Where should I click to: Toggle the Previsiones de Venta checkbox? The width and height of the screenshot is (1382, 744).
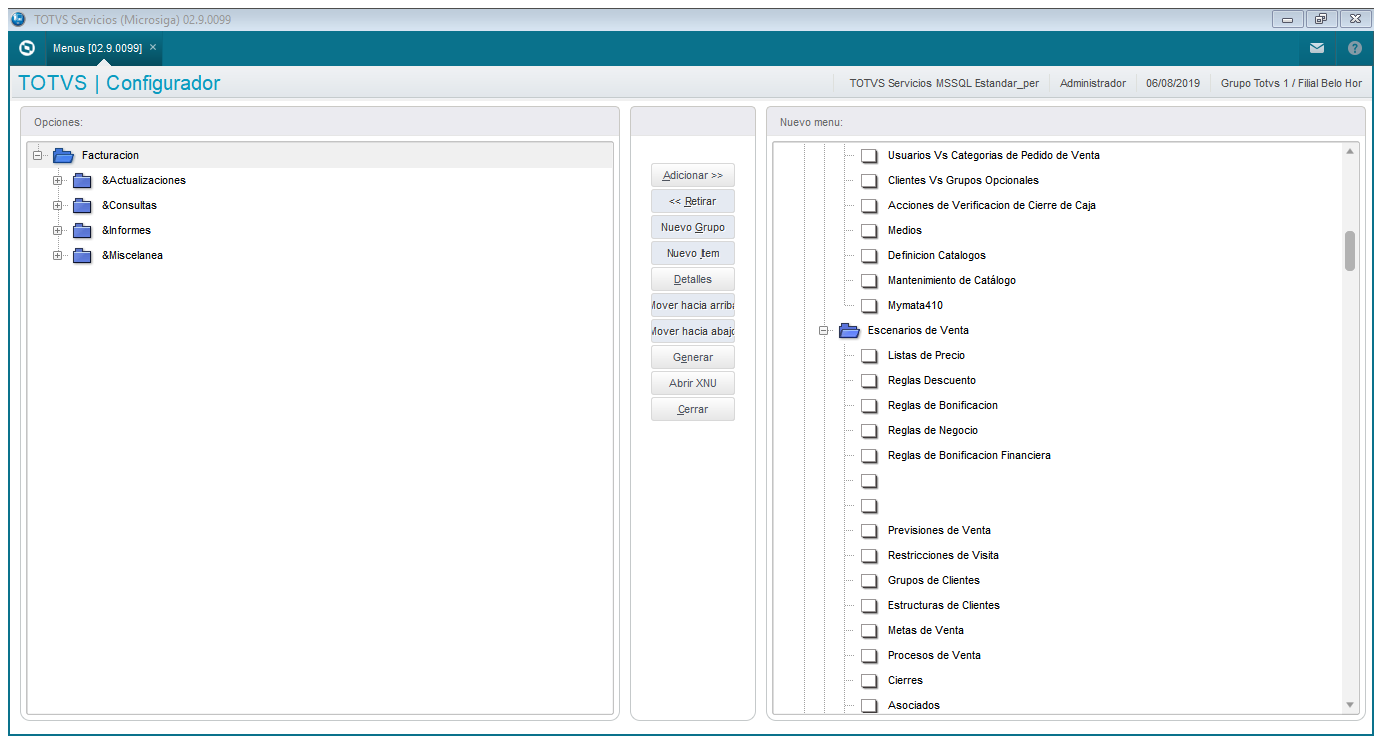tap(869, 530)
